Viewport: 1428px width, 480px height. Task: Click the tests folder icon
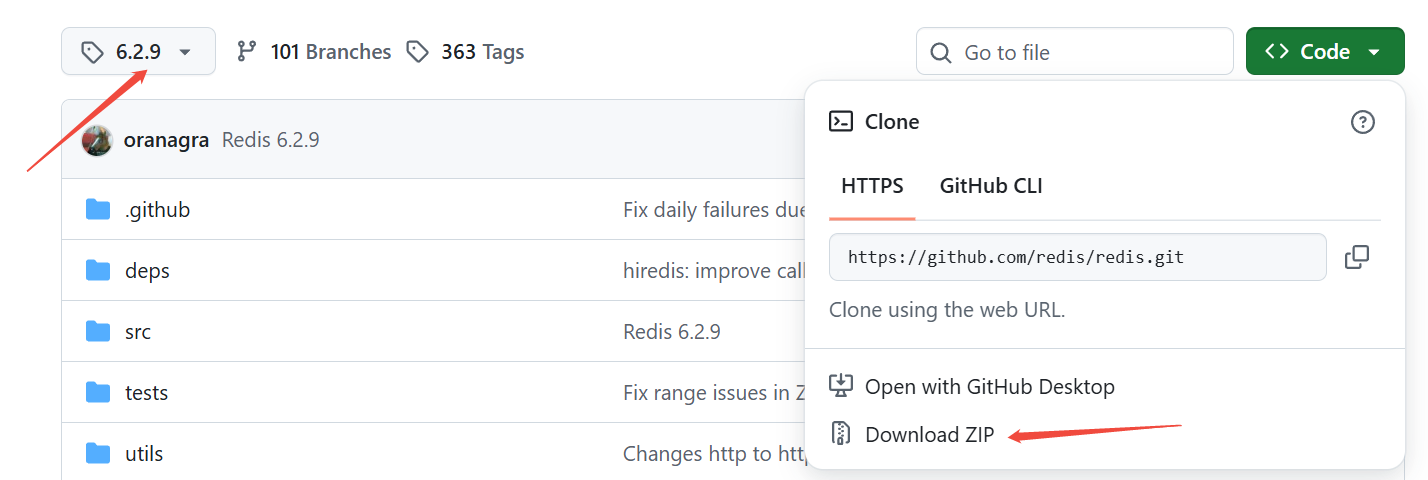pyautogui.click(x=98, y=392)
